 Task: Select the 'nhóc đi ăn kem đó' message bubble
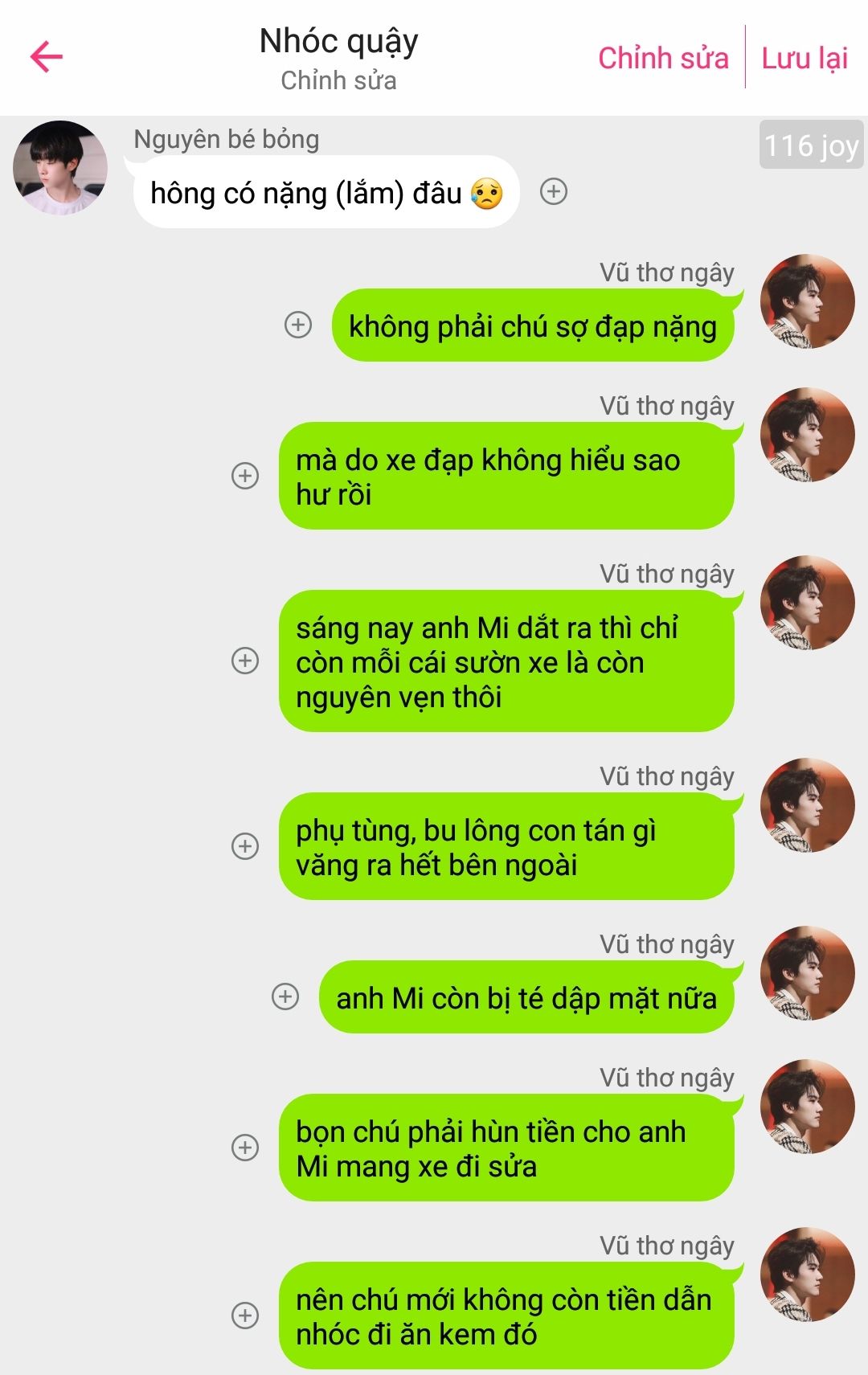[506, 1316]
